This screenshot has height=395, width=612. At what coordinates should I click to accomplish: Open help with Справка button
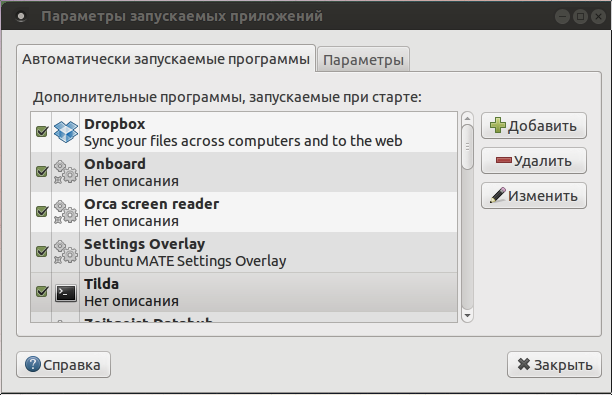(x=63, y=365)
